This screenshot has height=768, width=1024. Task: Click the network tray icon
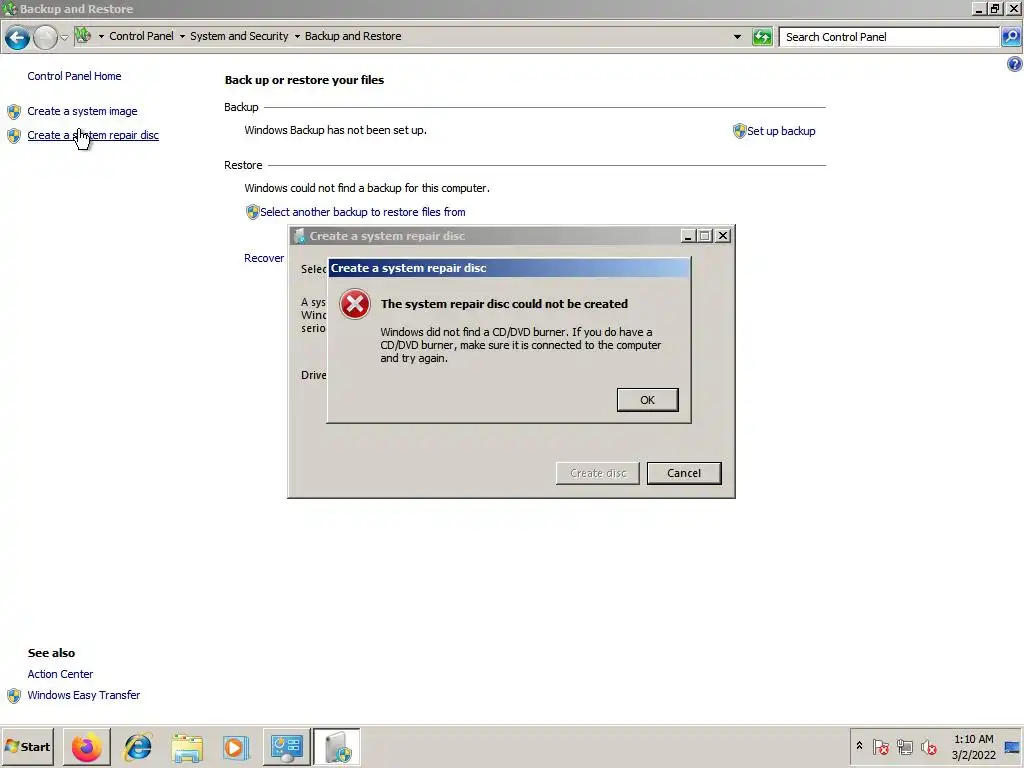904,746
